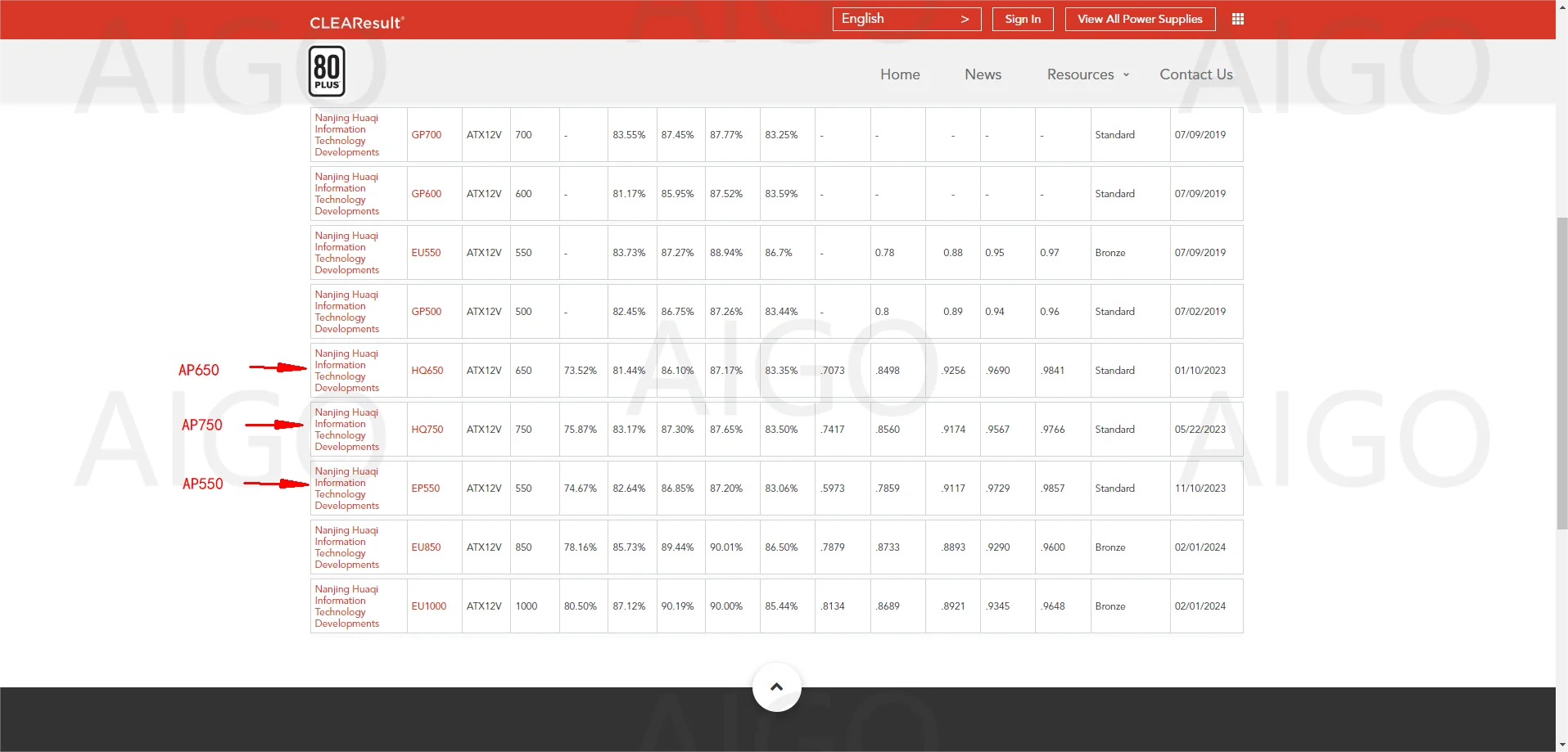Go to the Home page
This screenshot has height=752, width=1568.
[900, 74]
